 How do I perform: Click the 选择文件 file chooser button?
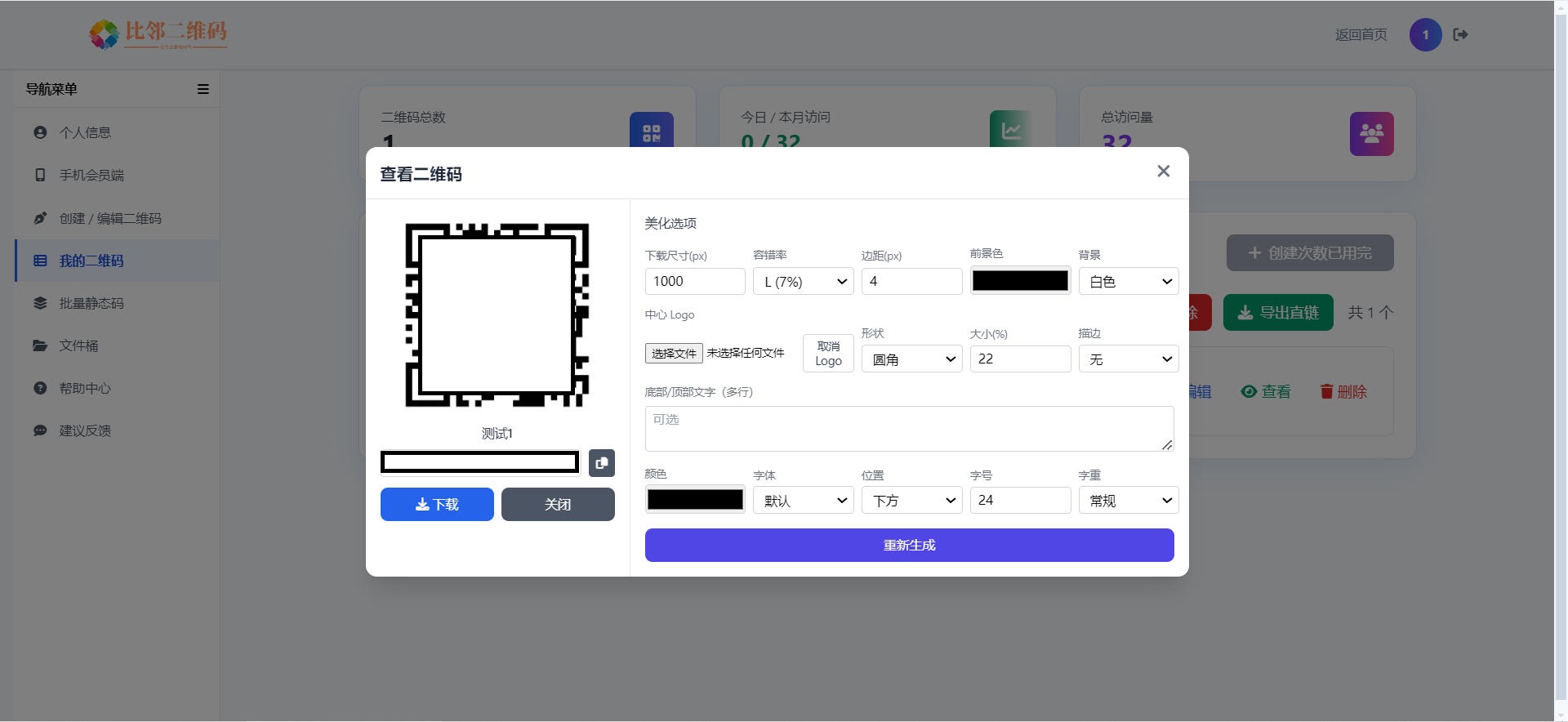[x=674, y=353]
